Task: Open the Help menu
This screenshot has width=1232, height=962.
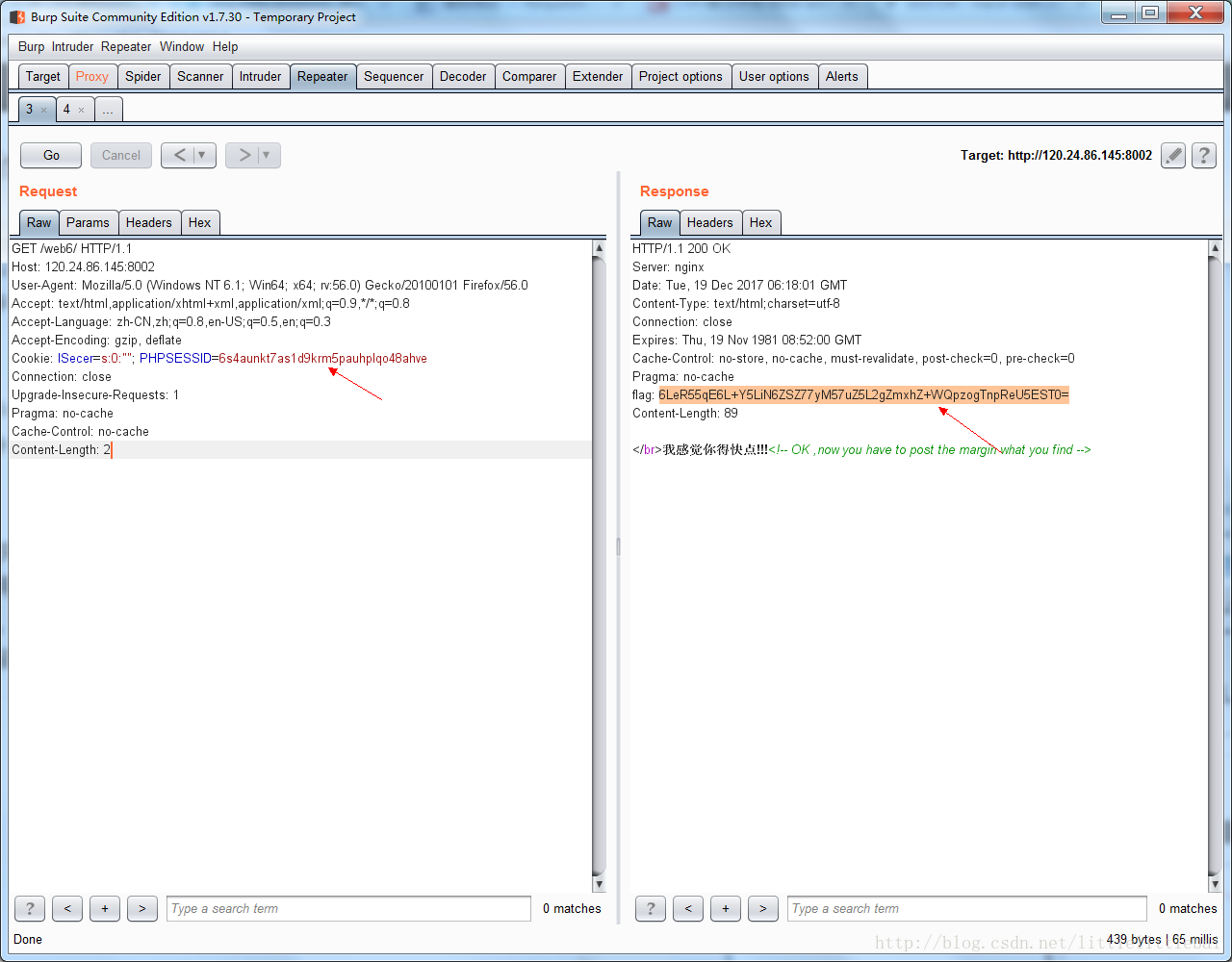Action: (x=225, y=46)
